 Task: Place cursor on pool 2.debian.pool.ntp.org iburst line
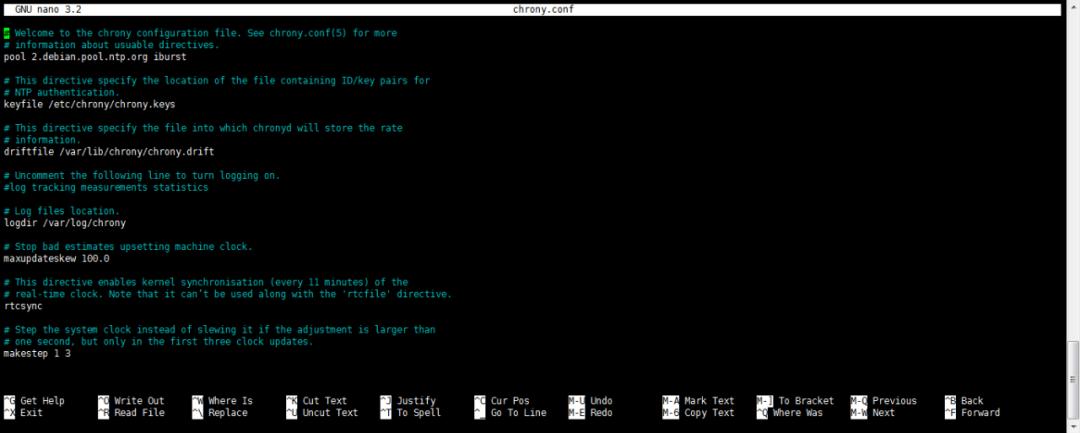tap(95, 57)
